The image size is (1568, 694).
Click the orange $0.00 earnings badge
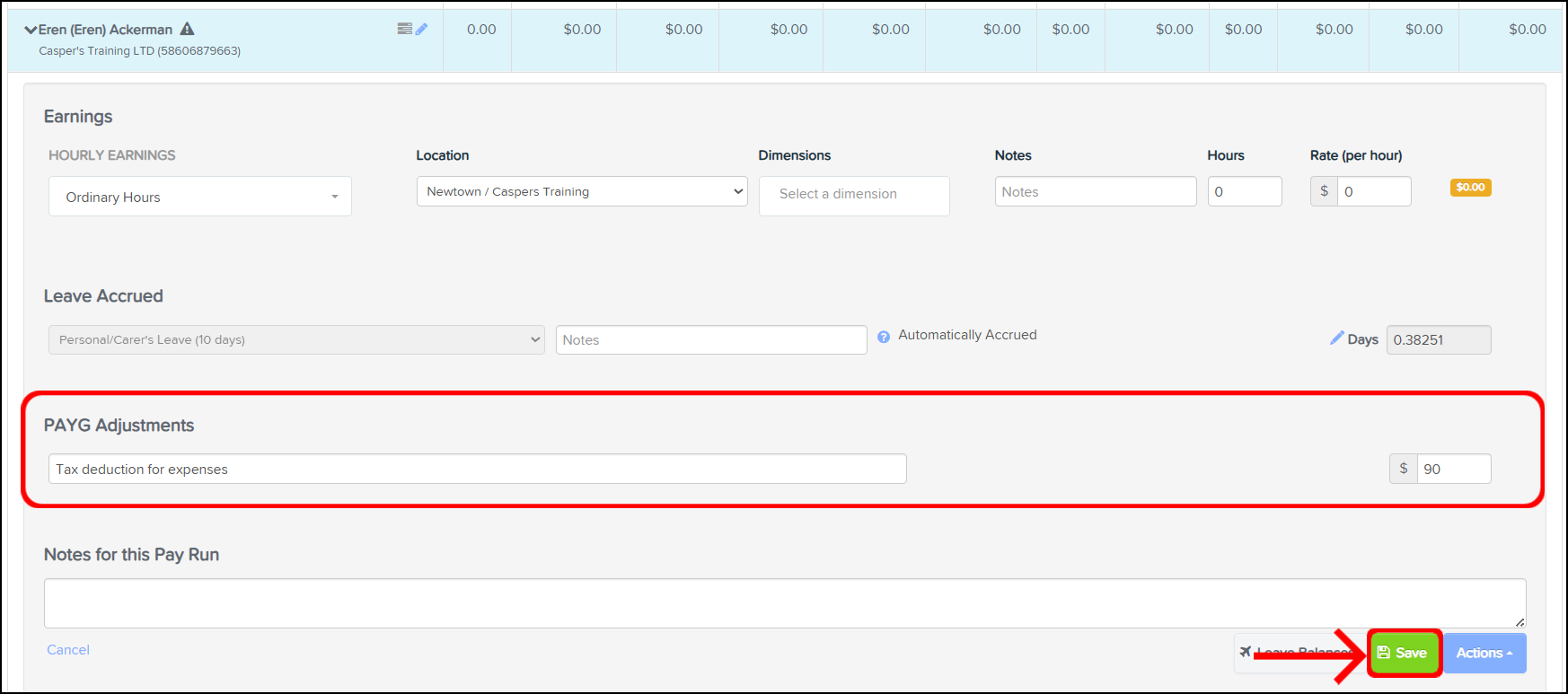1470,188
